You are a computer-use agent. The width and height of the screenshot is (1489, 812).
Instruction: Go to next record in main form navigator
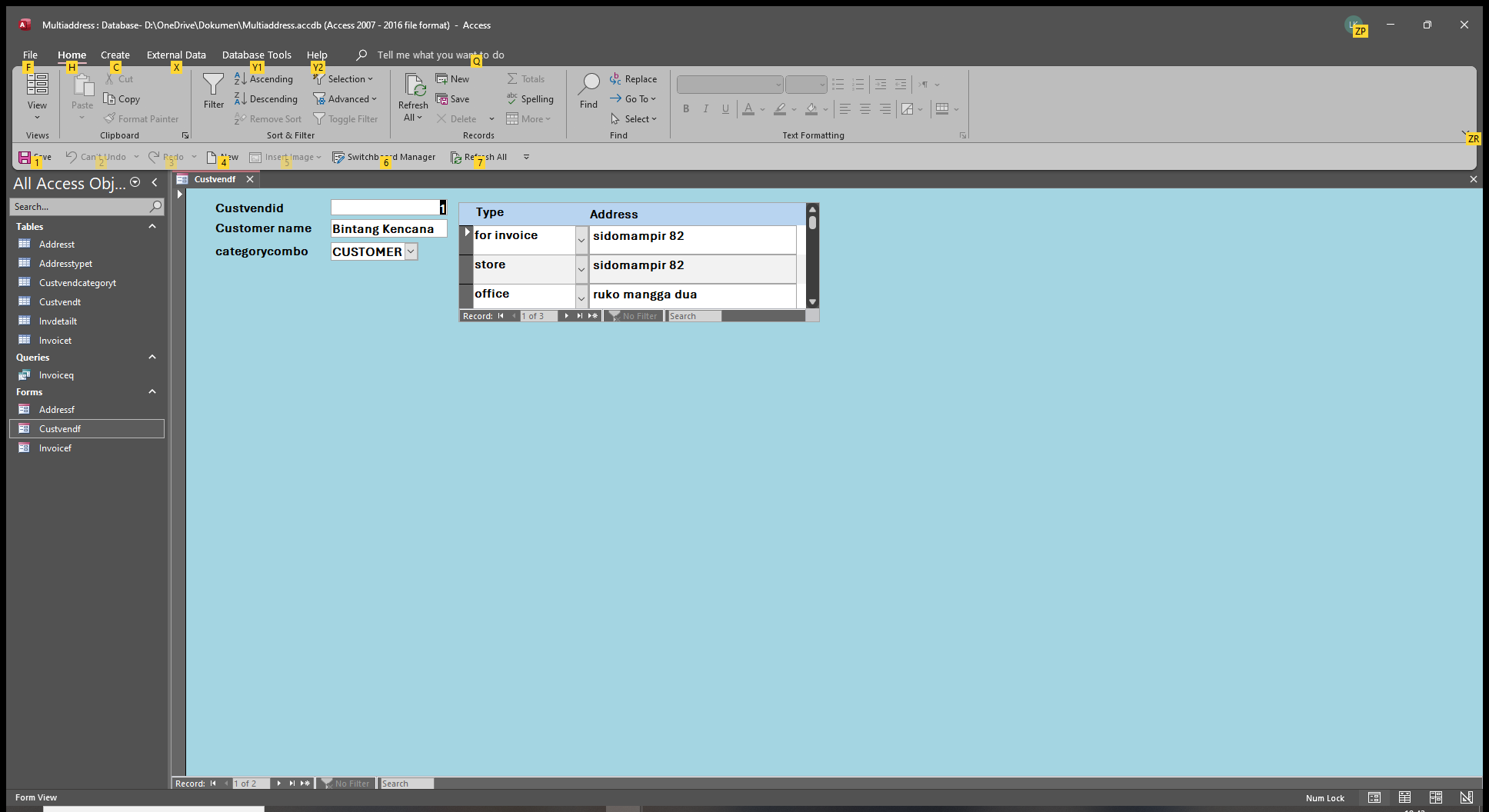[x=279, y=784]
